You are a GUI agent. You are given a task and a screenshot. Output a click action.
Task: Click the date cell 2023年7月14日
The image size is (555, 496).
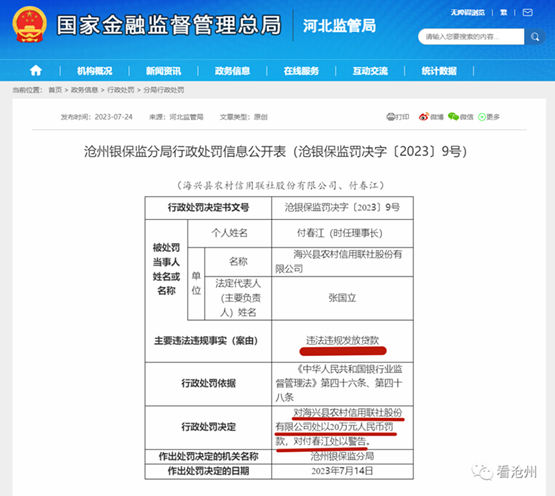coord(342,471)
